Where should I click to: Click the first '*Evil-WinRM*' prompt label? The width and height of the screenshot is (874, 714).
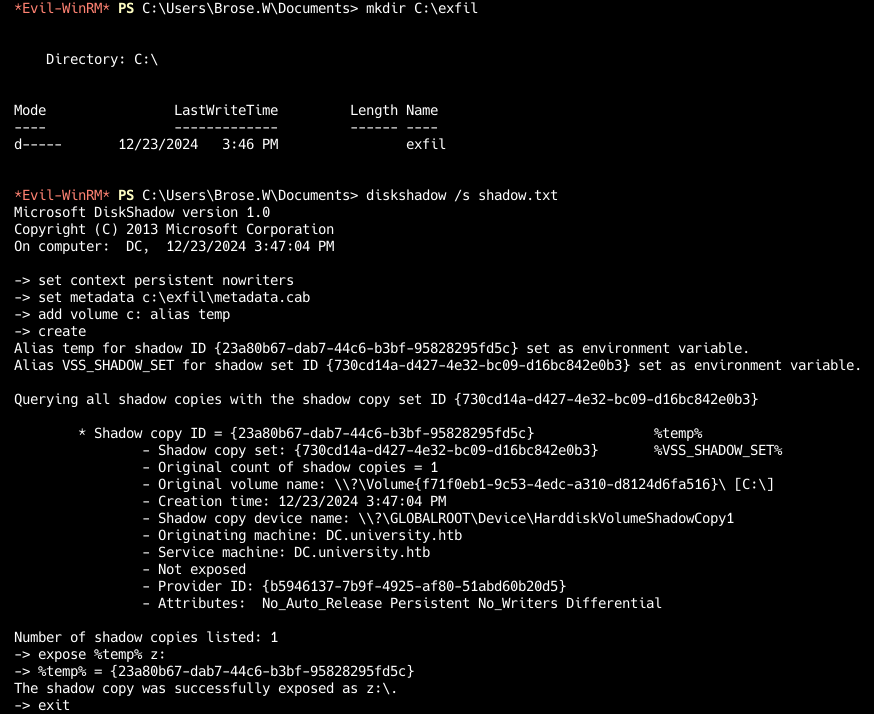(62, 8)
